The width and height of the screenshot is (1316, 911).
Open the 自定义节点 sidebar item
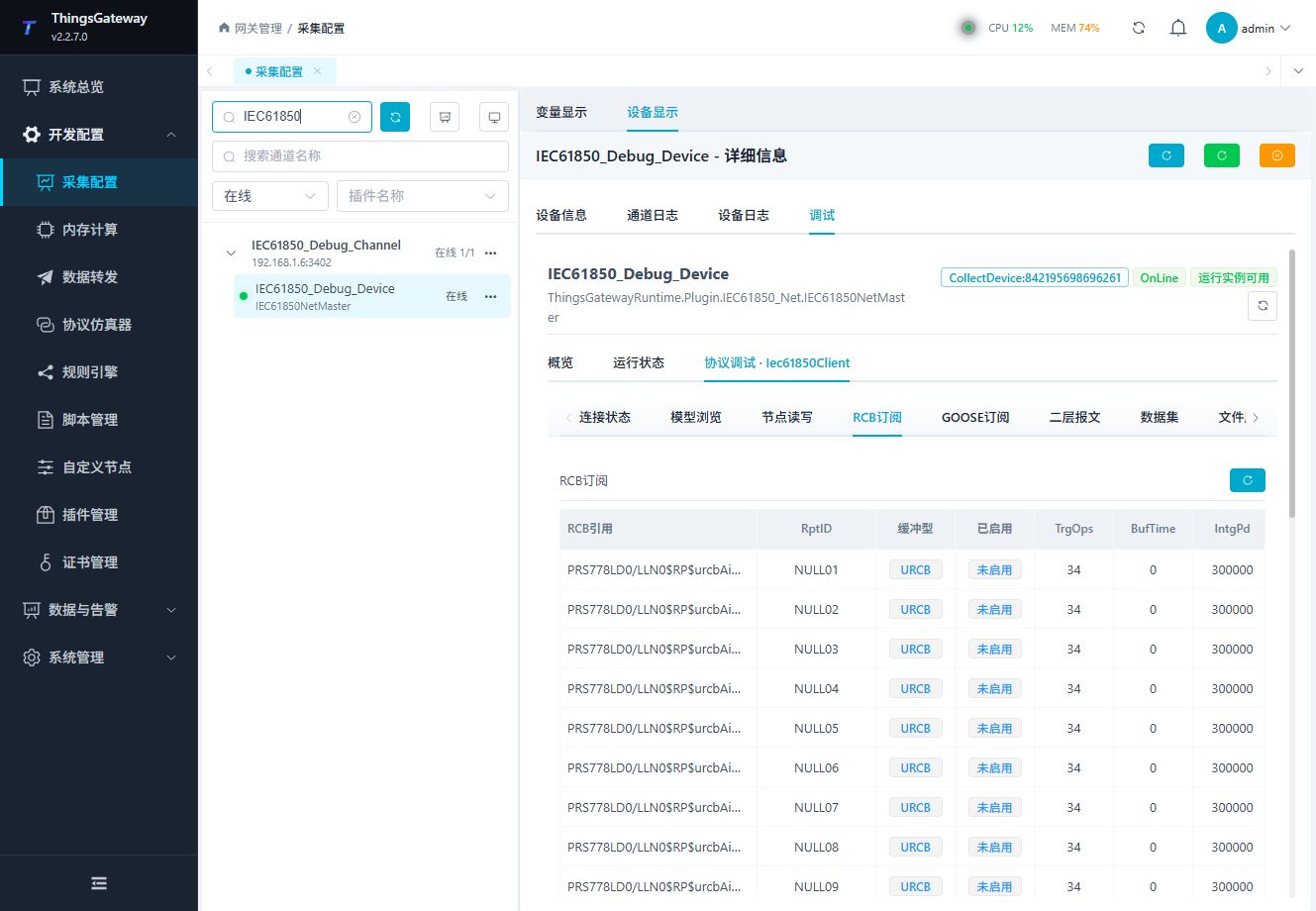(98, 467)
